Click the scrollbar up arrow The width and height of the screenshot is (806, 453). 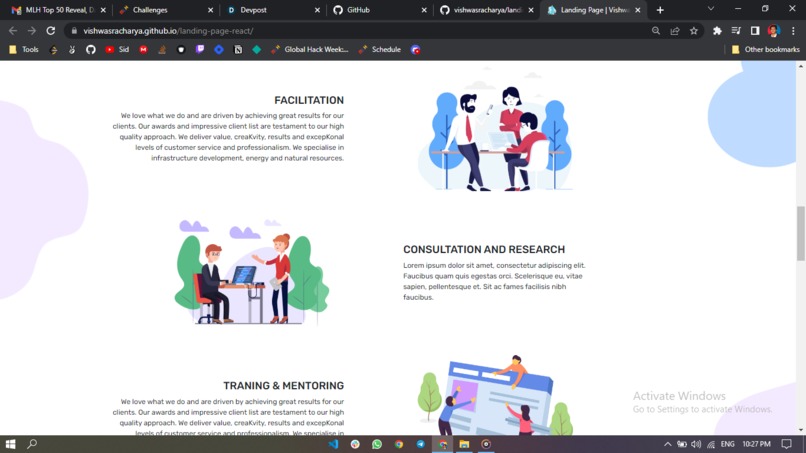(801, 66)
